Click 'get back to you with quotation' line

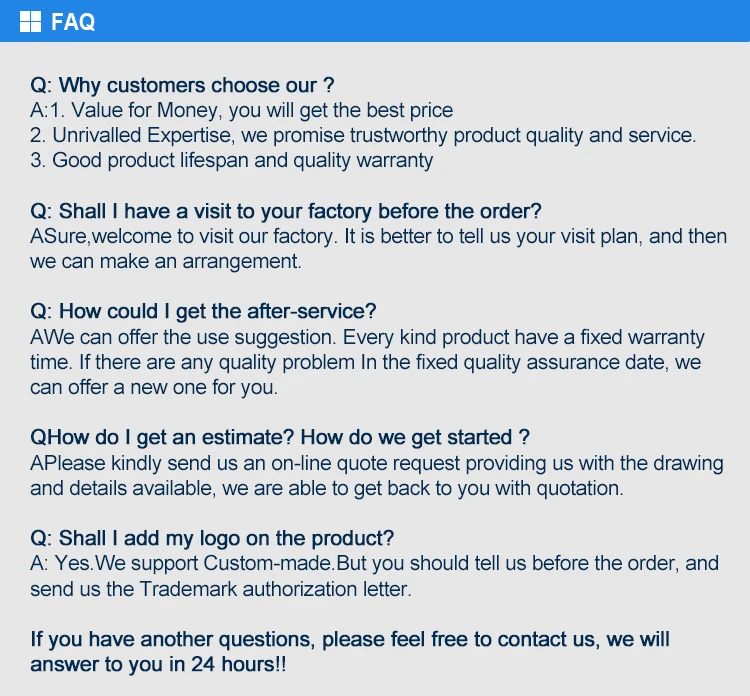tap(327, 488)
